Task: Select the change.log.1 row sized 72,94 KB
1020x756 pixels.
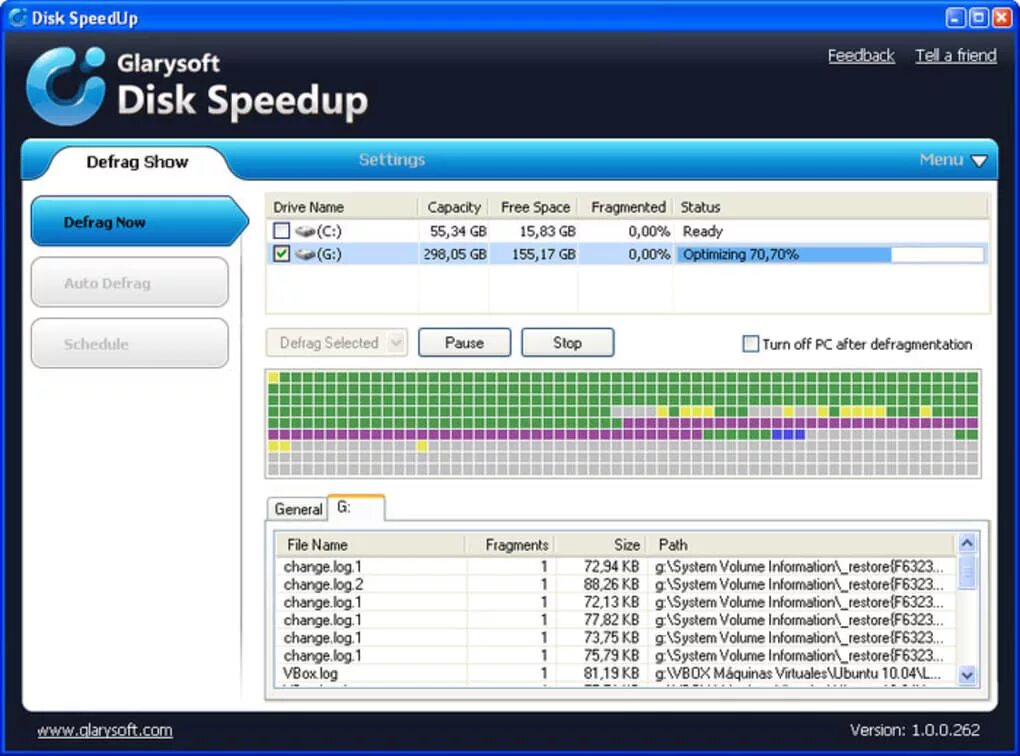Action: point(615,567)
